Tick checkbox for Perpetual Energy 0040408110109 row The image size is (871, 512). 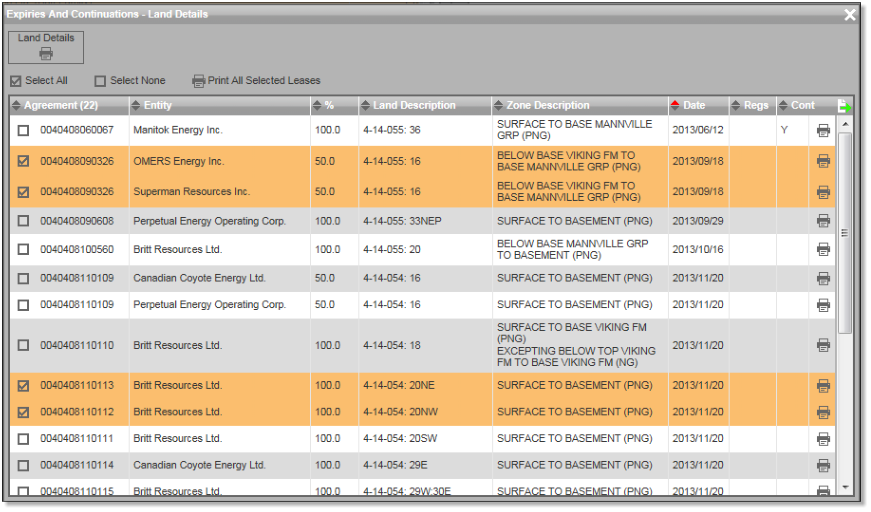click(x=23, y=305)
